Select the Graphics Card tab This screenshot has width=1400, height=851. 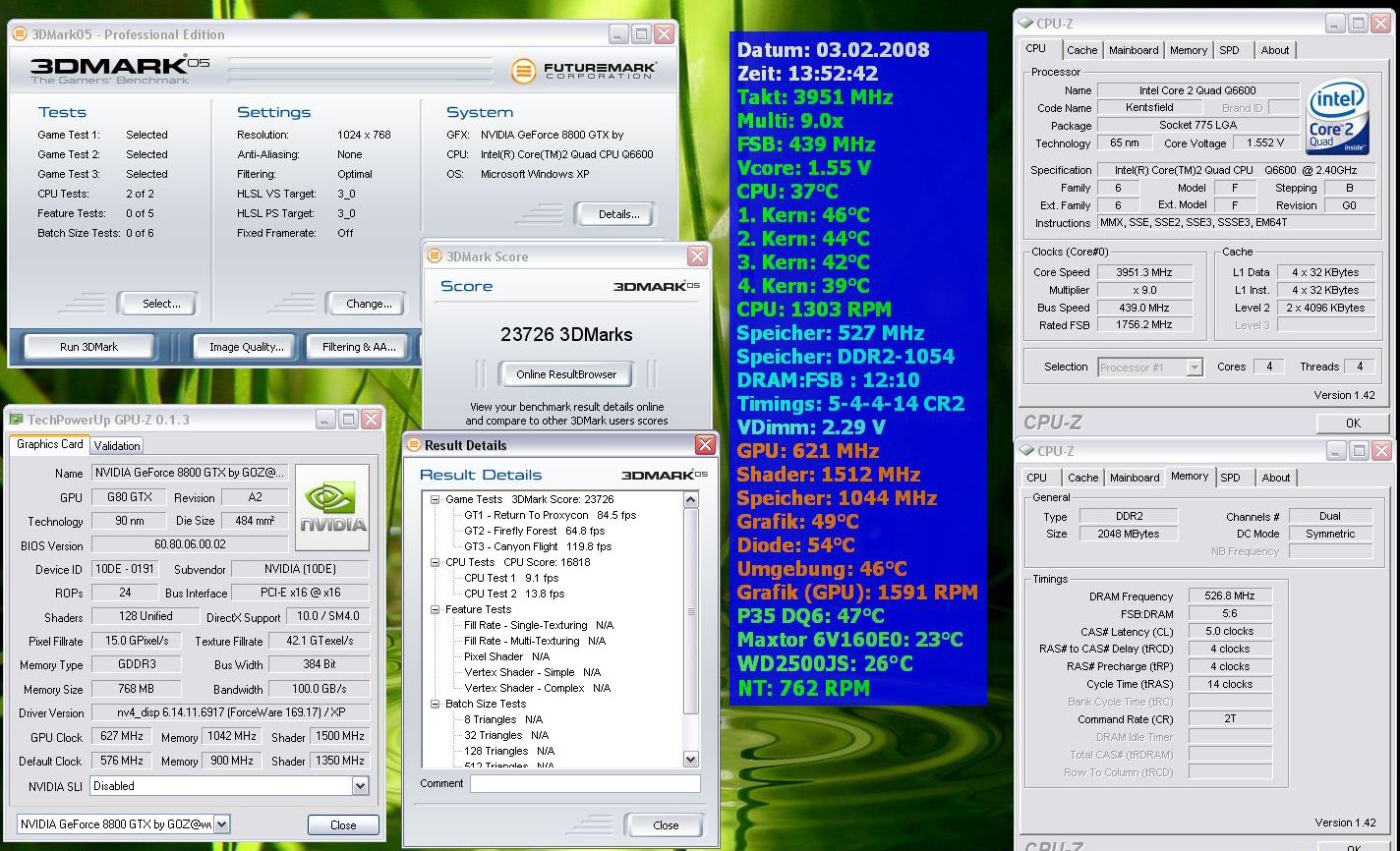[50, 444]
